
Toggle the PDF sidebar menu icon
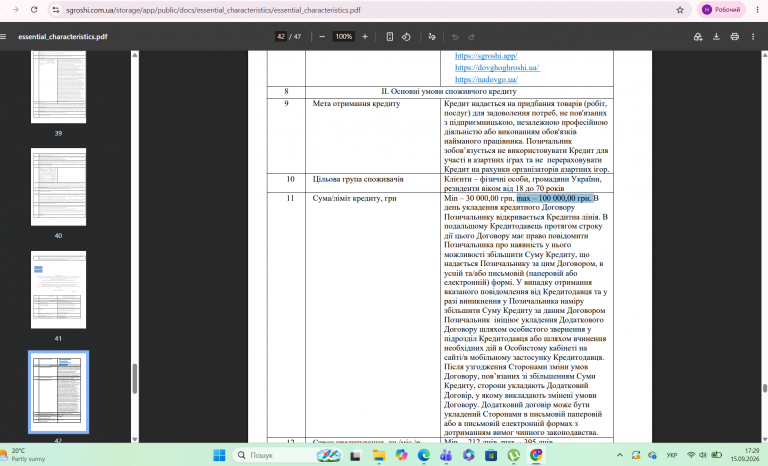tap(3, 37)
